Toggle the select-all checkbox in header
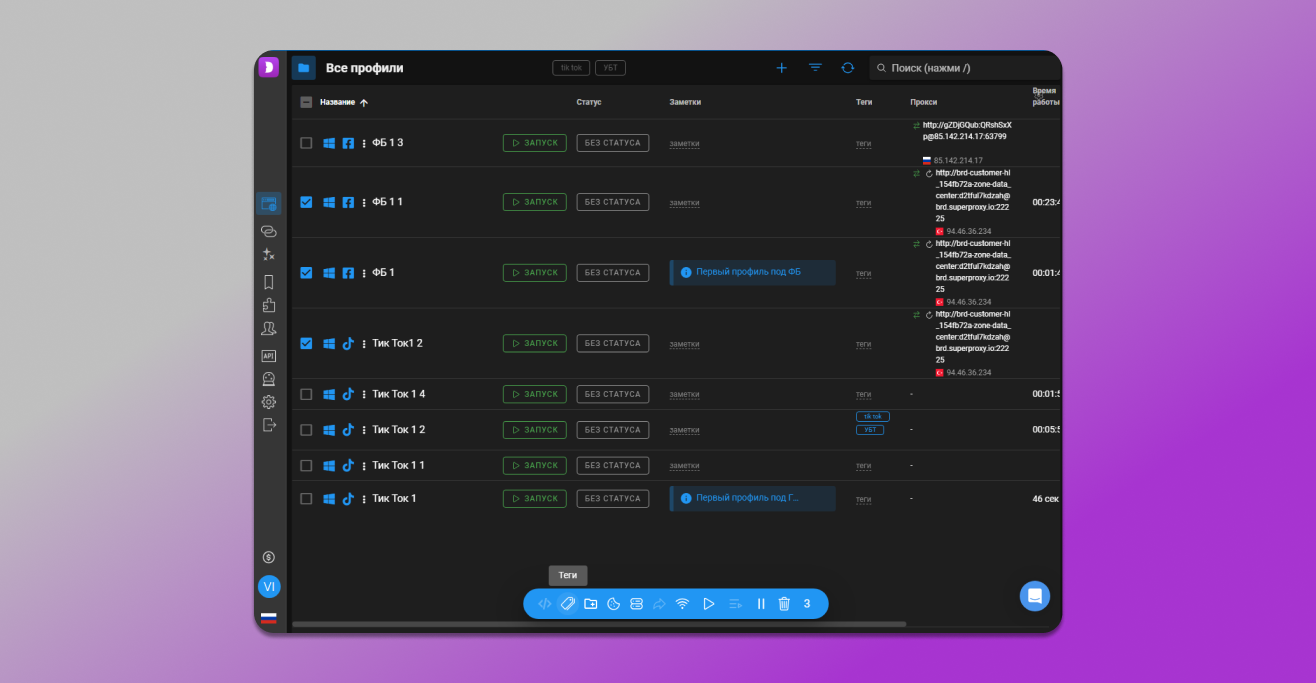This screenshot has height=683, width=1316. 306,102
